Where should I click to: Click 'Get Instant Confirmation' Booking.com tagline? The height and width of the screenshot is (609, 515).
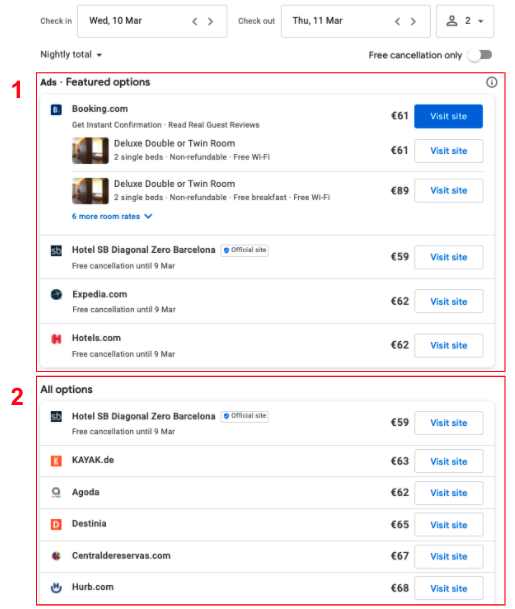point(117,125)
